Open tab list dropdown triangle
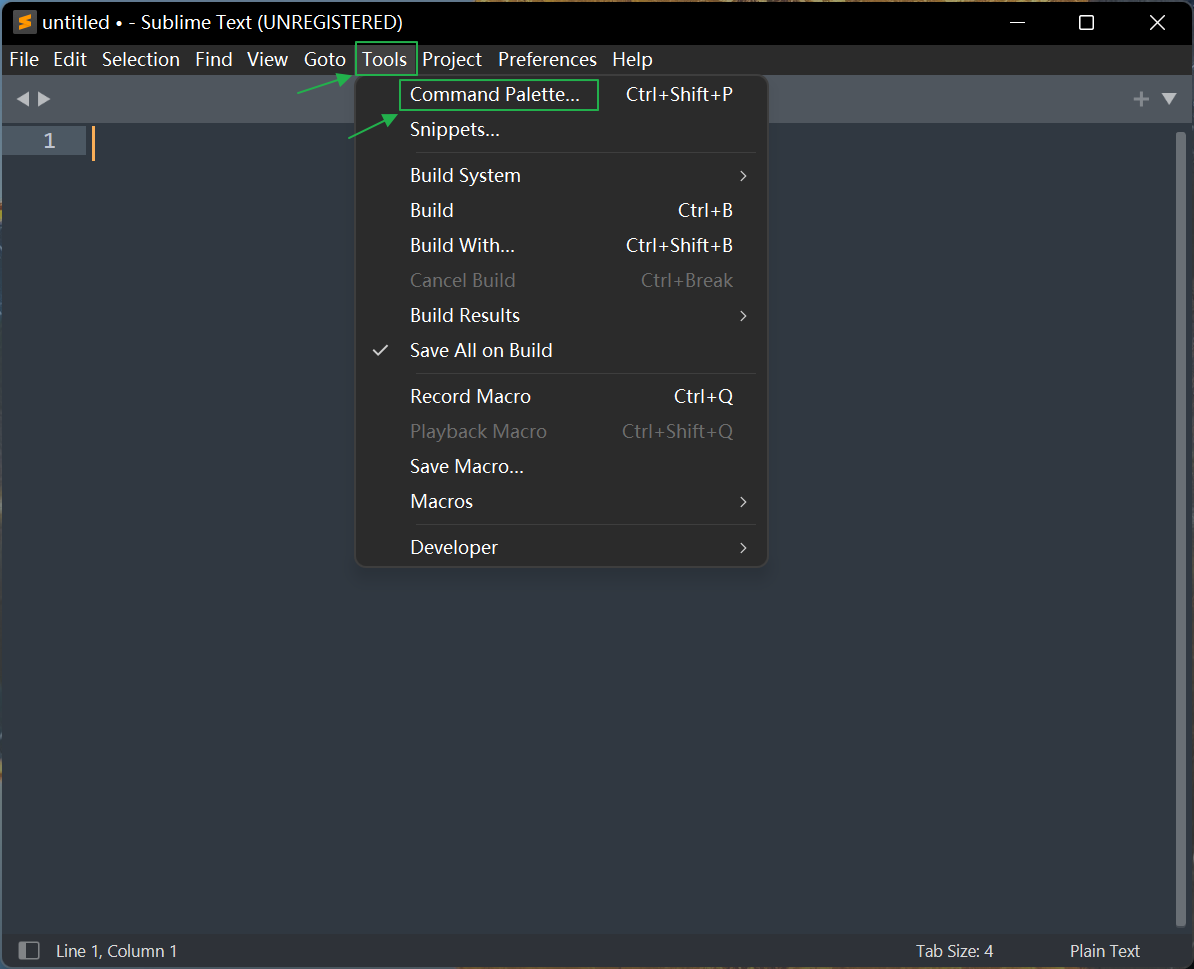Screen dimensions: 1194x969 coord(1169,99)
